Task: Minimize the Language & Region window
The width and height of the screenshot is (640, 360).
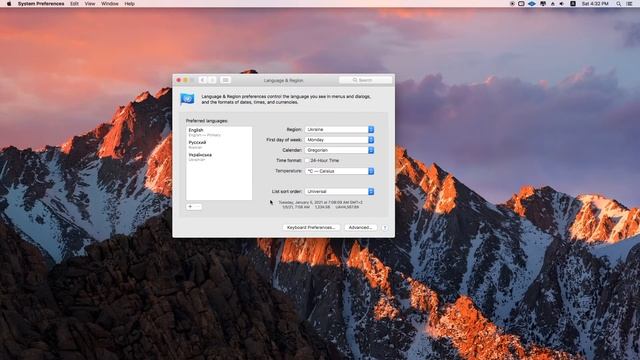Action: click(185, 80)
